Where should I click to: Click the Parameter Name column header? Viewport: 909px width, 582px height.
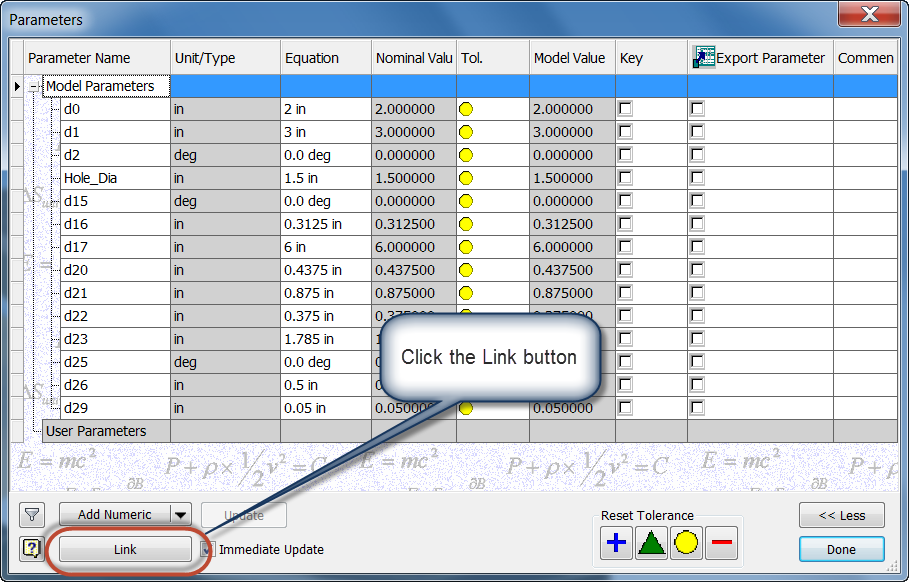pyautogui.click(x=96, y=58)
